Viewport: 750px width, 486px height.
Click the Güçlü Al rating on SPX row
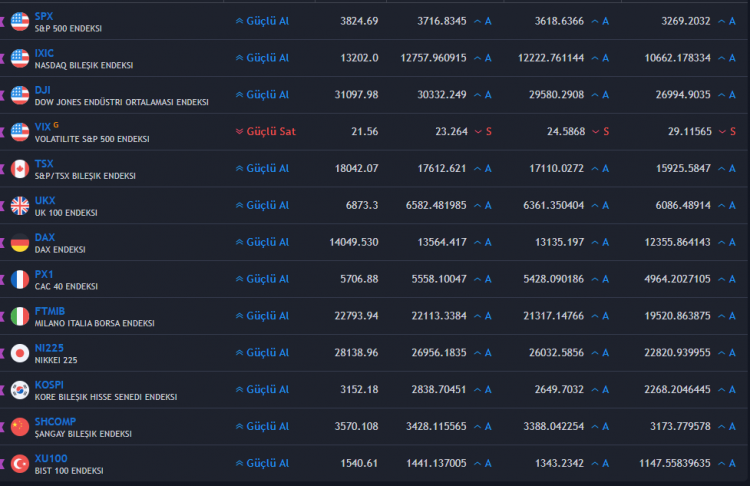pyautogui.click(x=263, y=21)
